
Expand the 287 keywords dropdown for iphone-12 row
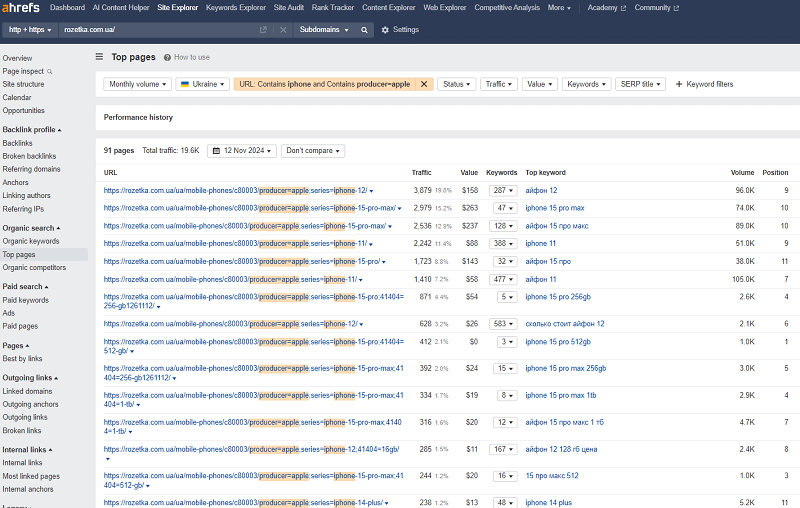pos(503,191)
